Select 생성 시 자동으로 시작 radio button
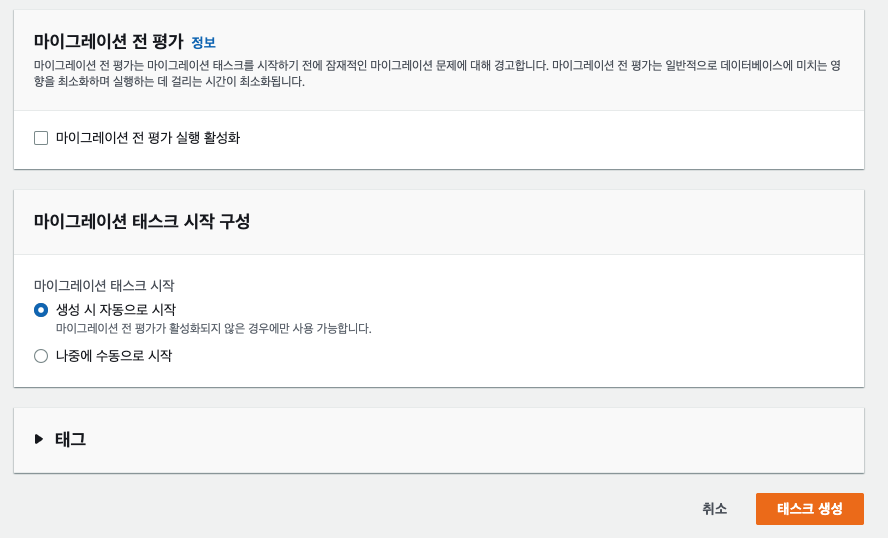The image size is (888, 538). point(41,310)
